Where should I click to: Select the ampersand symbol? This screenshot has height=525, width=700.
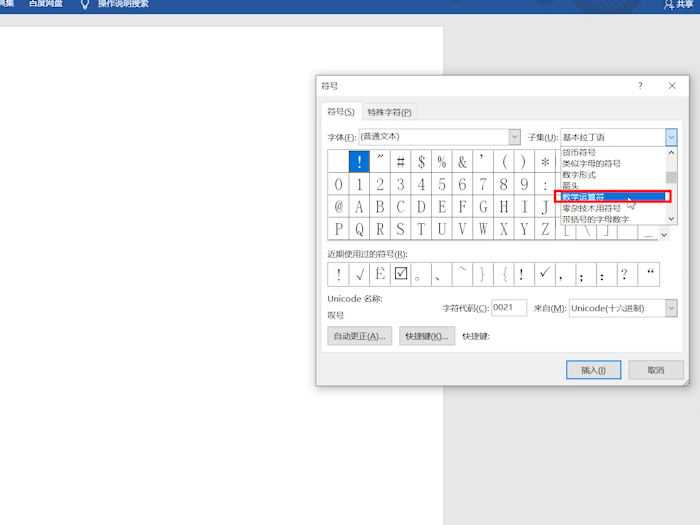tap(462, 161)
